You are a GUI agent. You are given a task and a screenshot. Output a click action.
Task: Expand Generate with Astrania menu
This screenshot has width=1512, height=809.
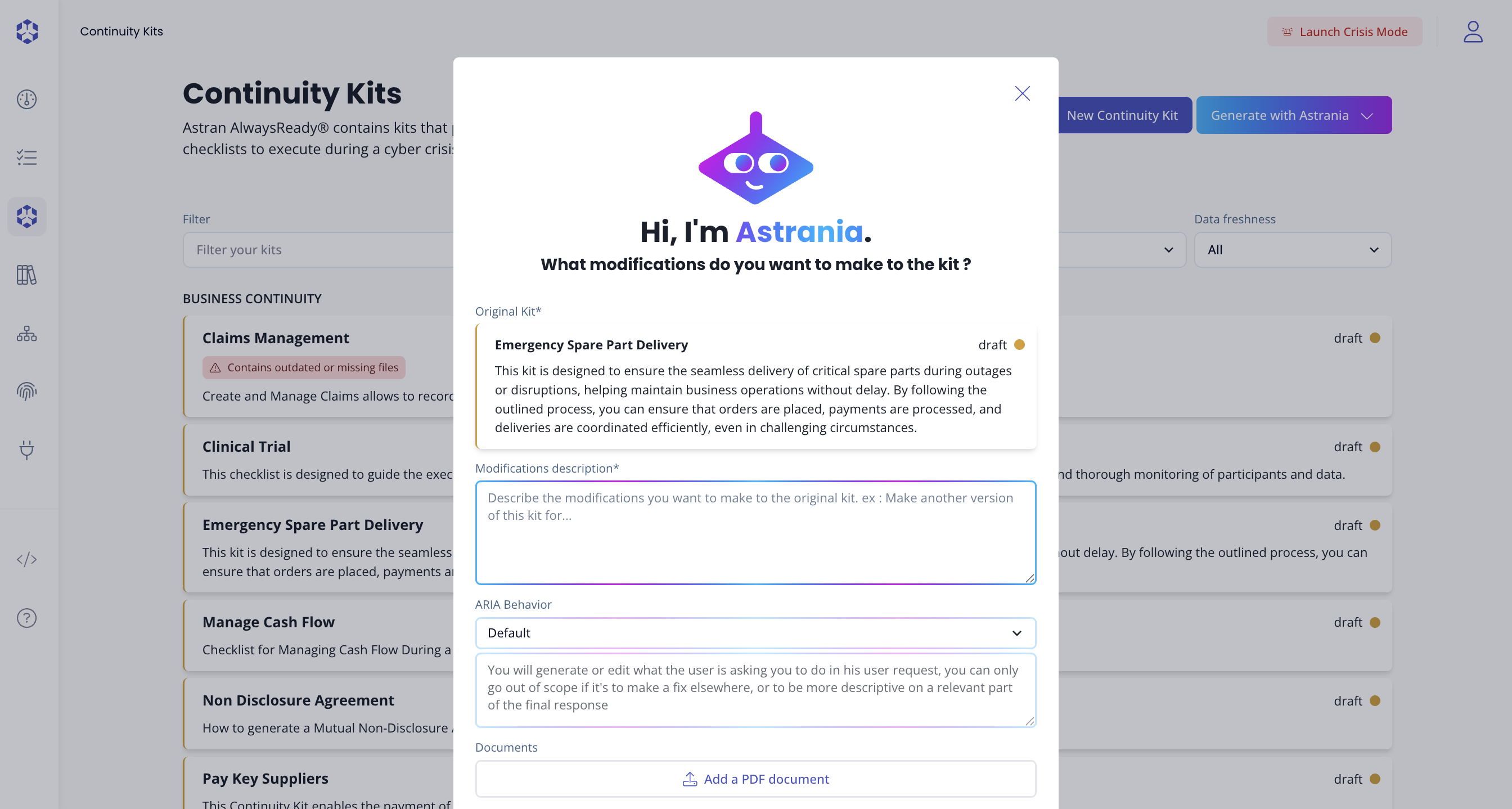click(1293, 115)
